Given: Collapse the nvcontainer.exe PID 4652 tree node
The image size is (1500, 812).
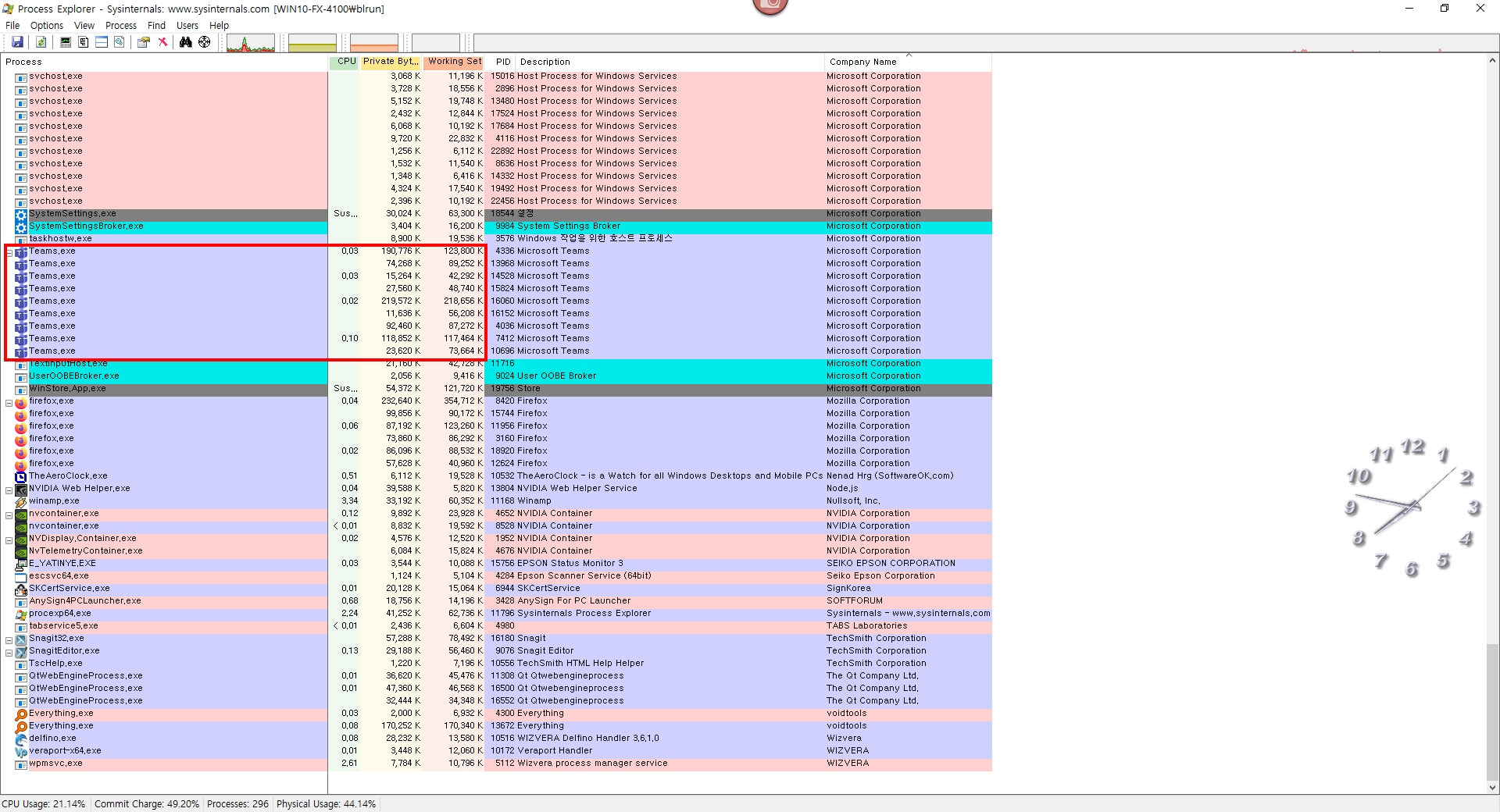Looking at the screenshot, I should click(x=9, y=515).
